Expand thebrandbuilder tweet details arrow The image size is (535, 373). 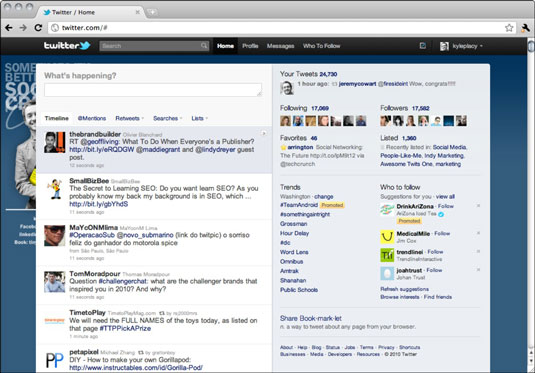point(263,133)
